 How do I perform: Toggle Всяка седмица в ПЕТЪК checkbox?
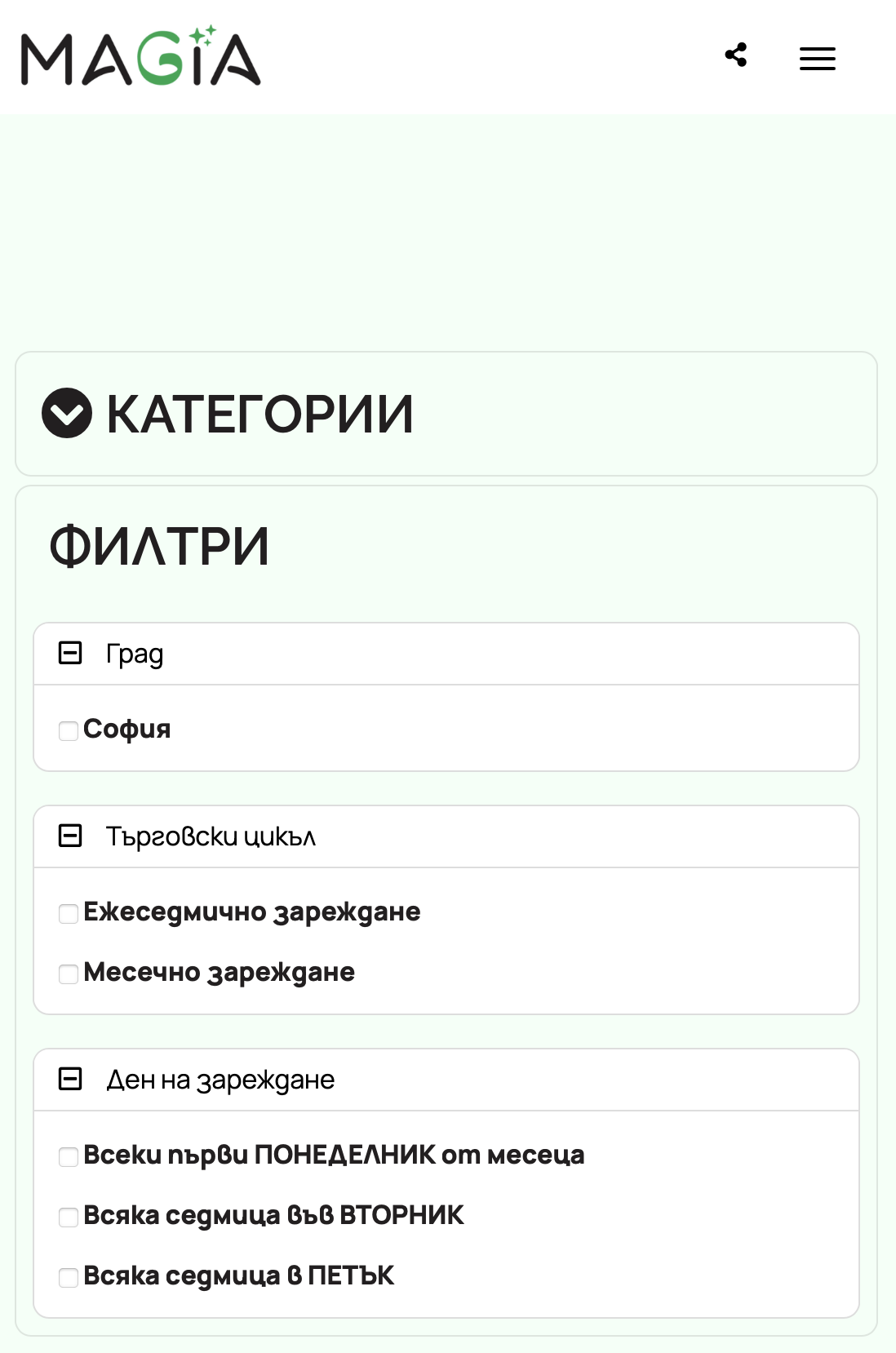[69, 1277]
